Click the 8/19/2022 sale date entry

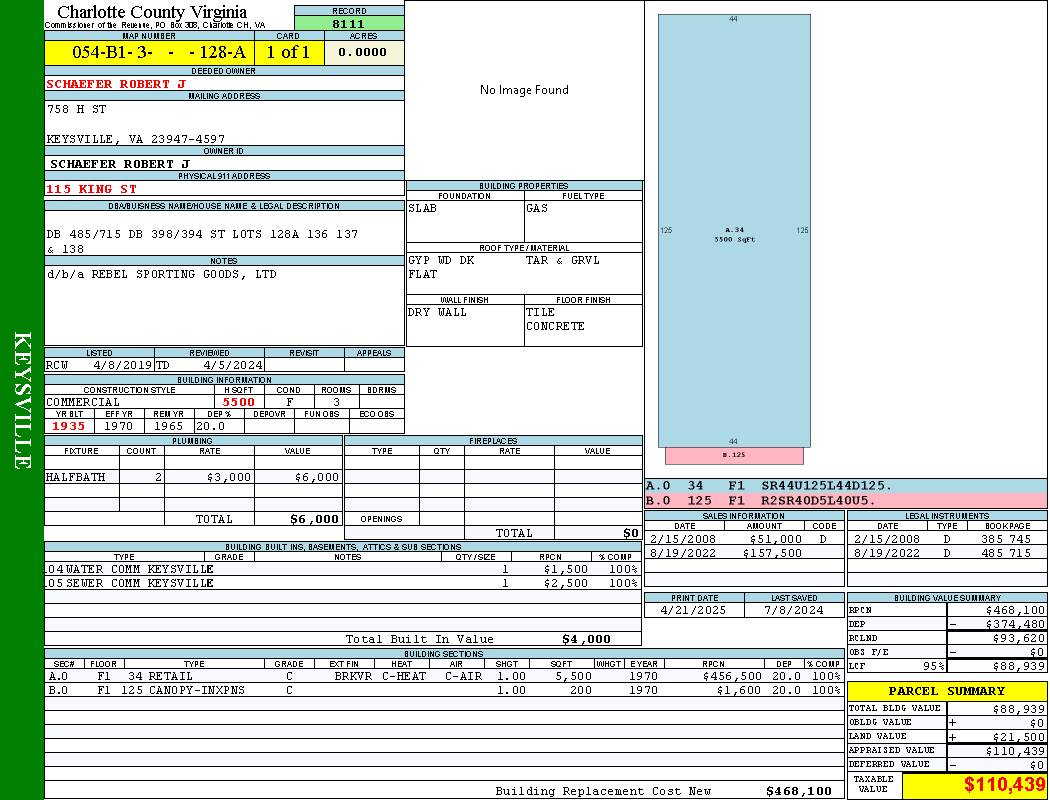coord(685,553)
